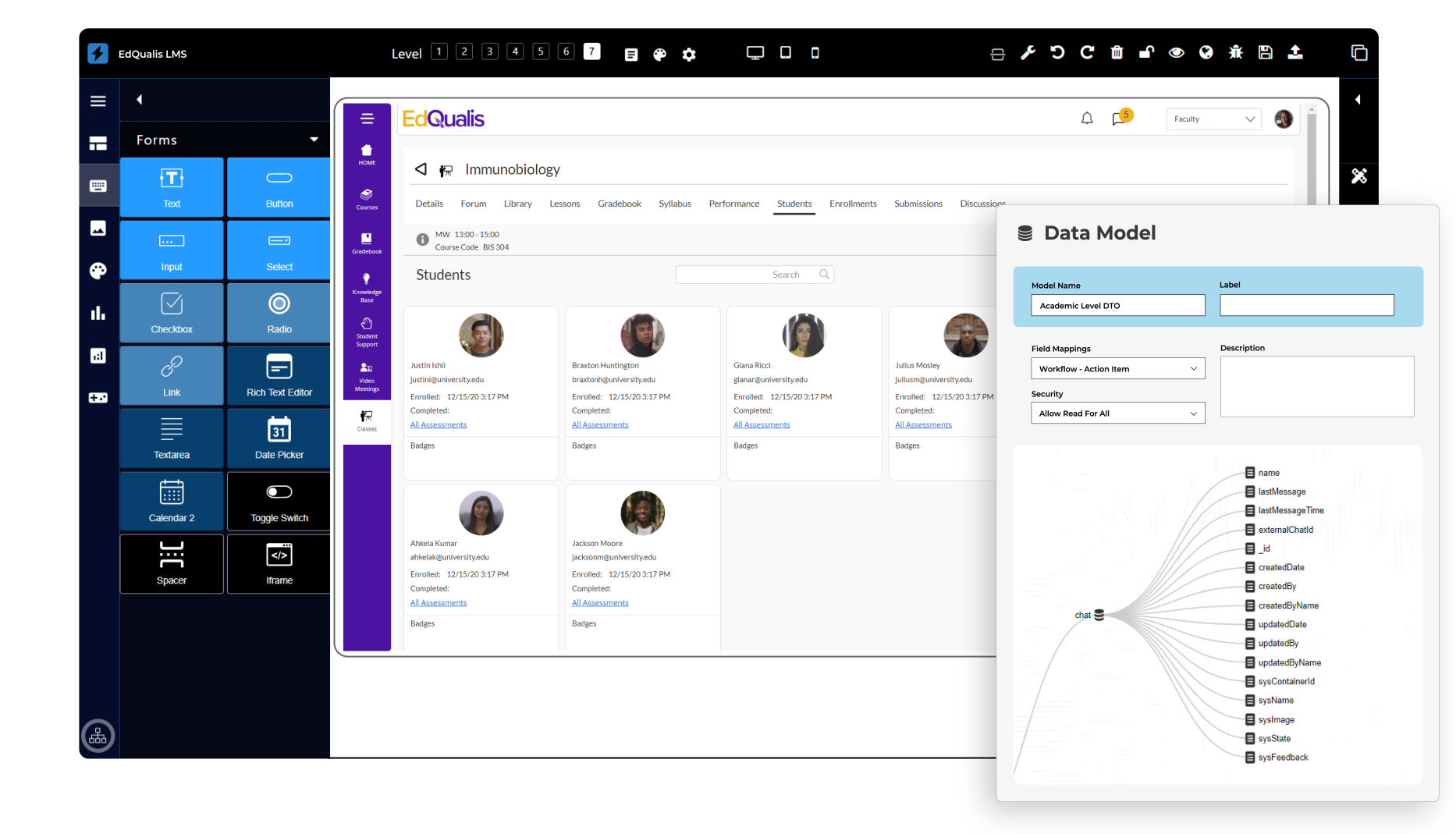Image resolution: width=1456 pixels, height=834 pixels.
Task: Click the notifications bell icon
Action: [1087, 119]
